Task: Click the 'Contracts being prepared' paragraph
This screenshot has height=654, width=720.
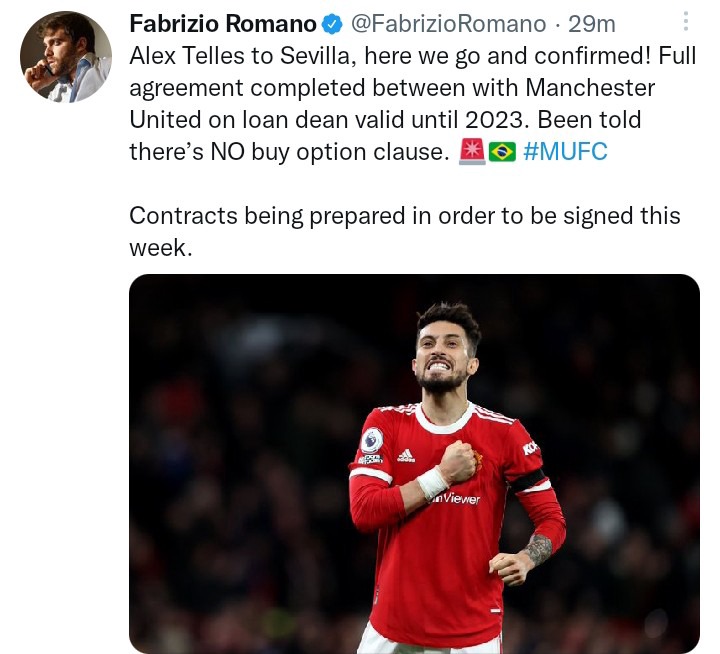Action: [405, 231]
